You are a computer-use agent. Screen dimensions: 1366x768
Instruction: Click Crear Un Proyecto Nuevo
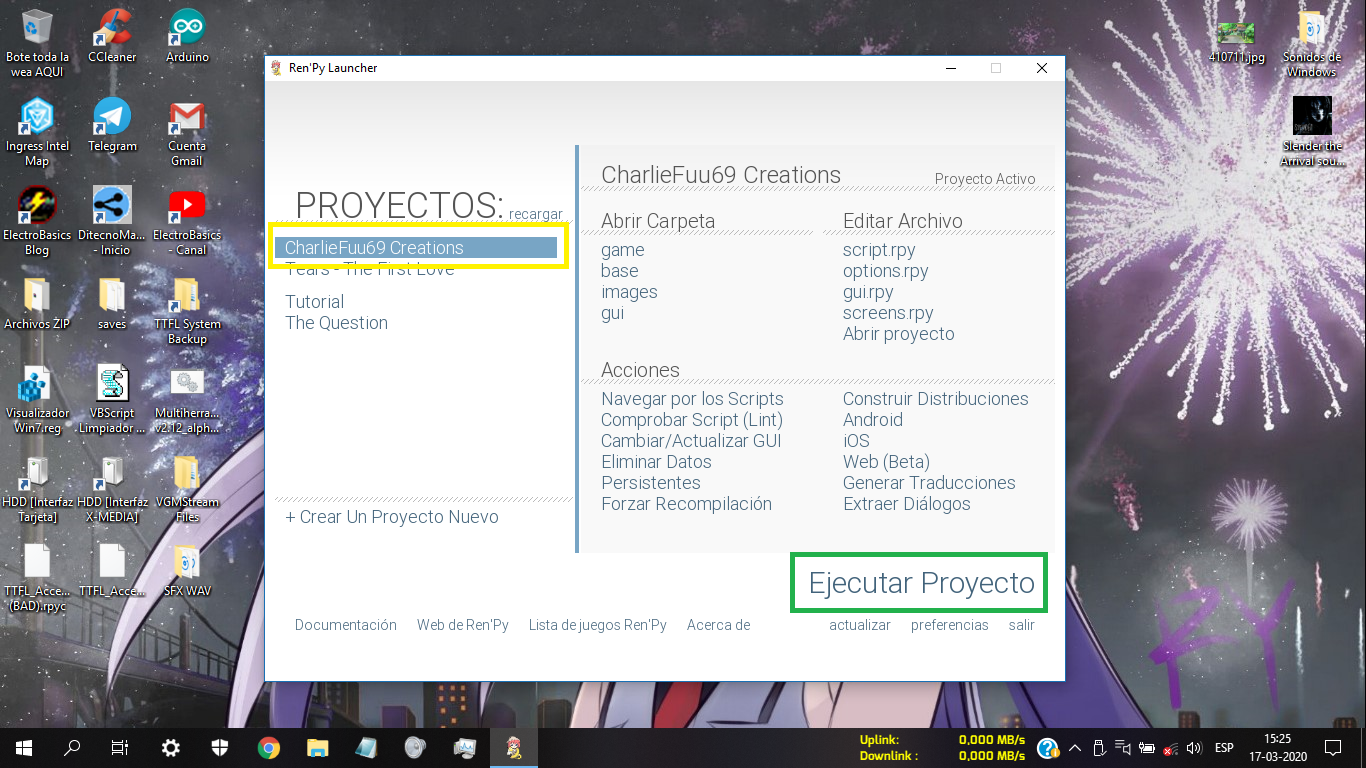click(392, 517)
